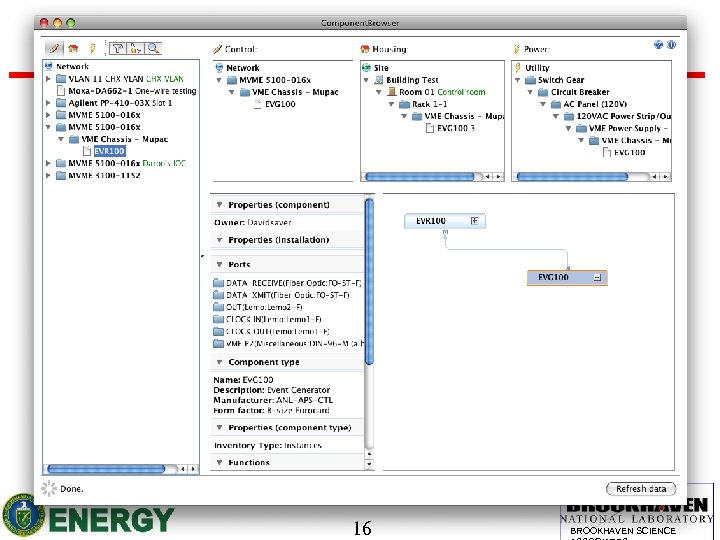Image resolution: width=720 pixels, height=540 pixels.
Task: Collapse the Building Test node in Housing
Action: [x=366, y=80]
